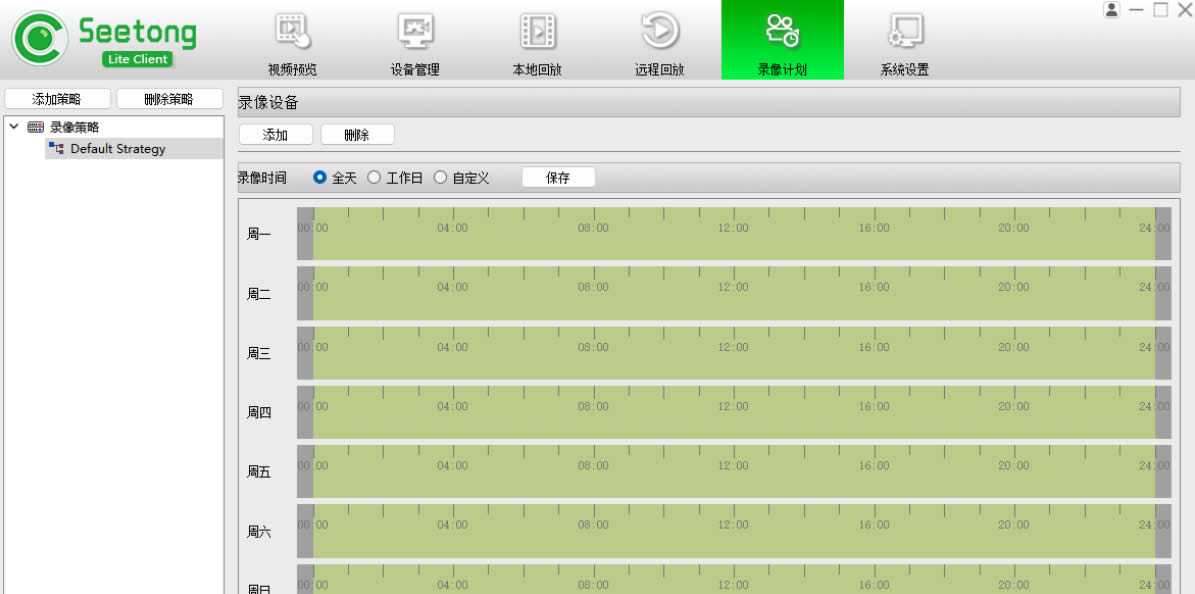
Task: Select the 录像计划 recording plan icon
Action: point(782,32)
